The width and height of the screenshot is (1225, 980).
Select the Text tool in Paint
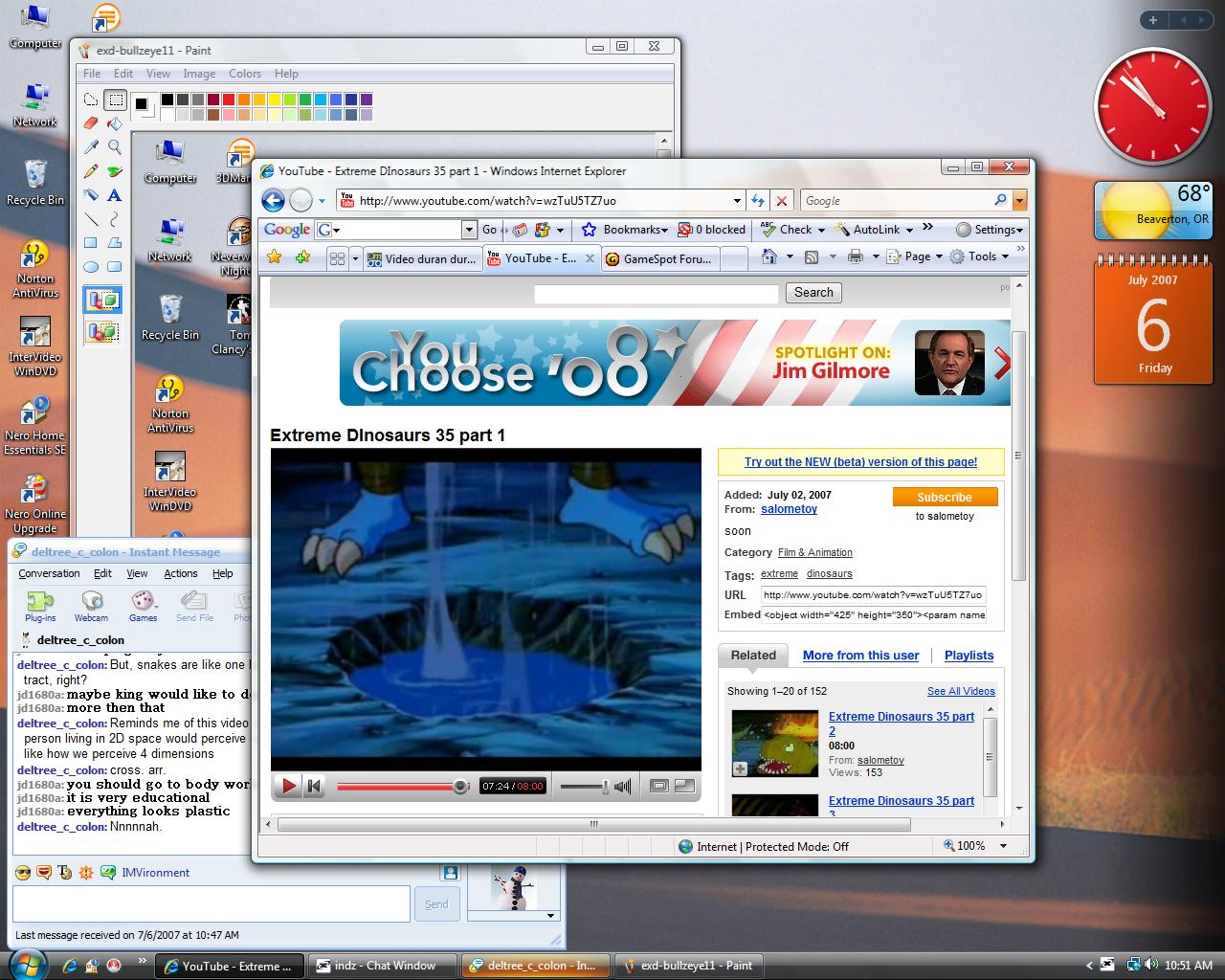[115, 195]
